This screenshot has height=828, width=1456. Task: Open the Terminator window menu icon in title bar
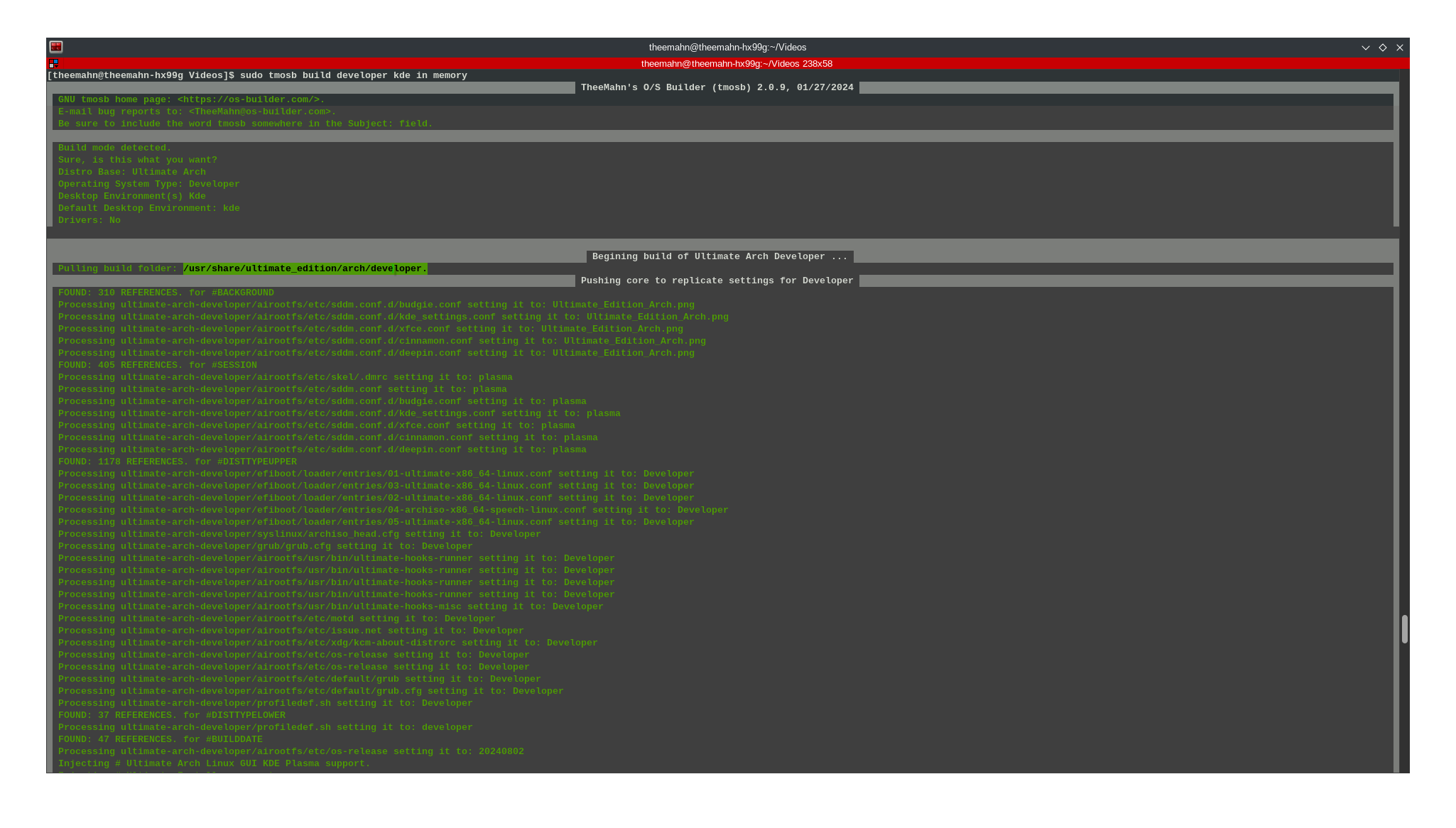[56, 47]
